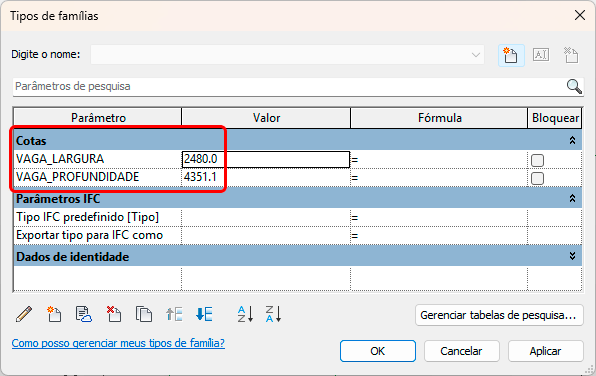Click the search magnifier icon

574,86
